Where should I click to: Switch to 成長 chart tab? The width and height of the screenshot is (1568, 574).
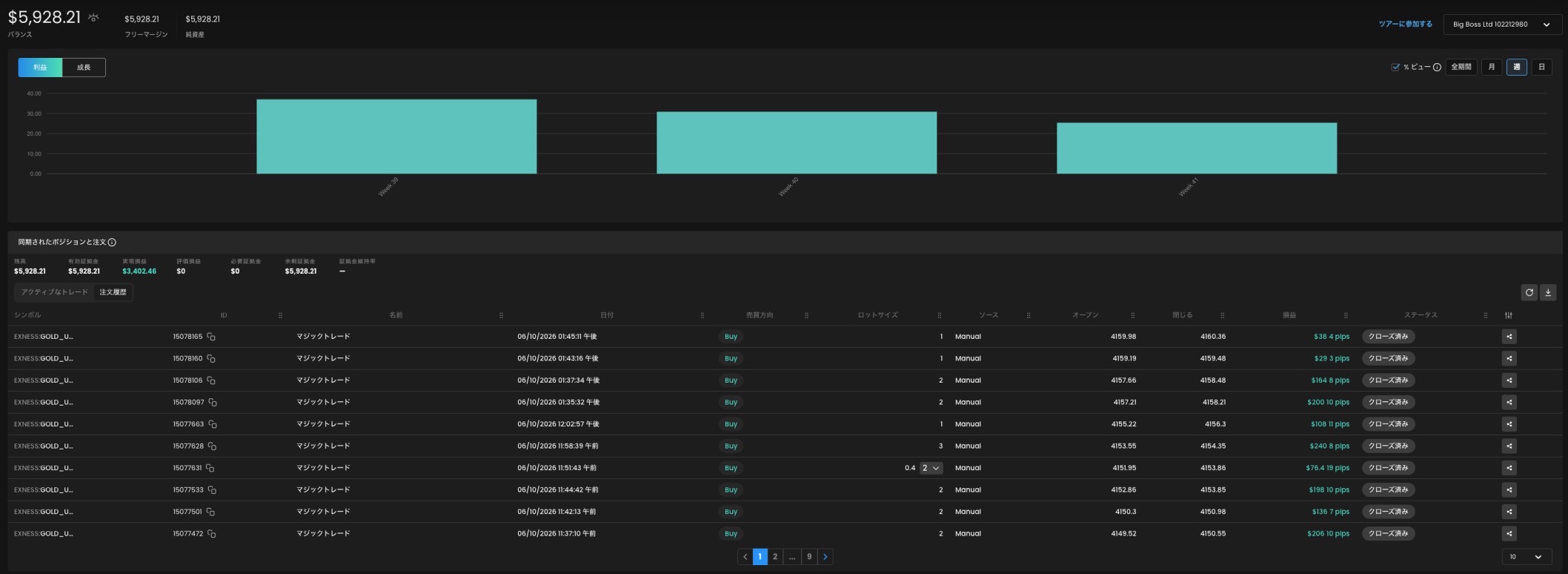(x=84, y=67)
